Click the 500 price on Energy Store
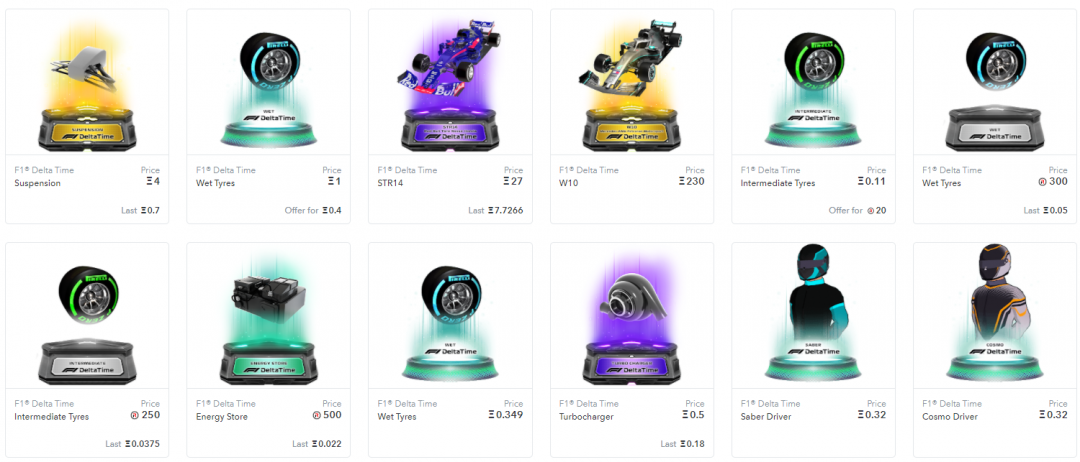Image resolution: width=1080 pixels, height=462 pixels. click(x=326, y=415)
